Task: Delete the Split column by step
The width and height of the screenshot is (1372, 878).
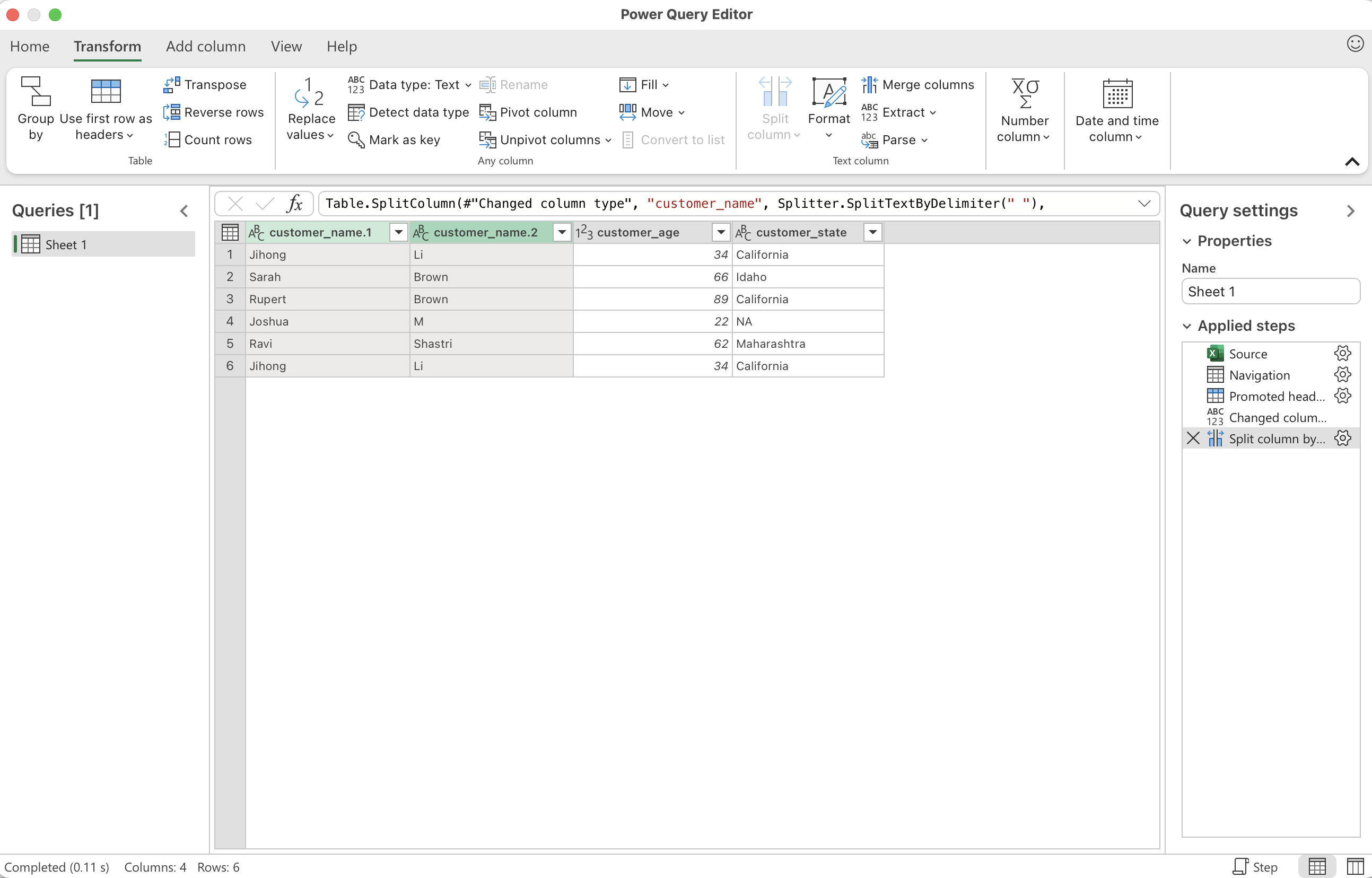Action: (x=1193, y=438)
